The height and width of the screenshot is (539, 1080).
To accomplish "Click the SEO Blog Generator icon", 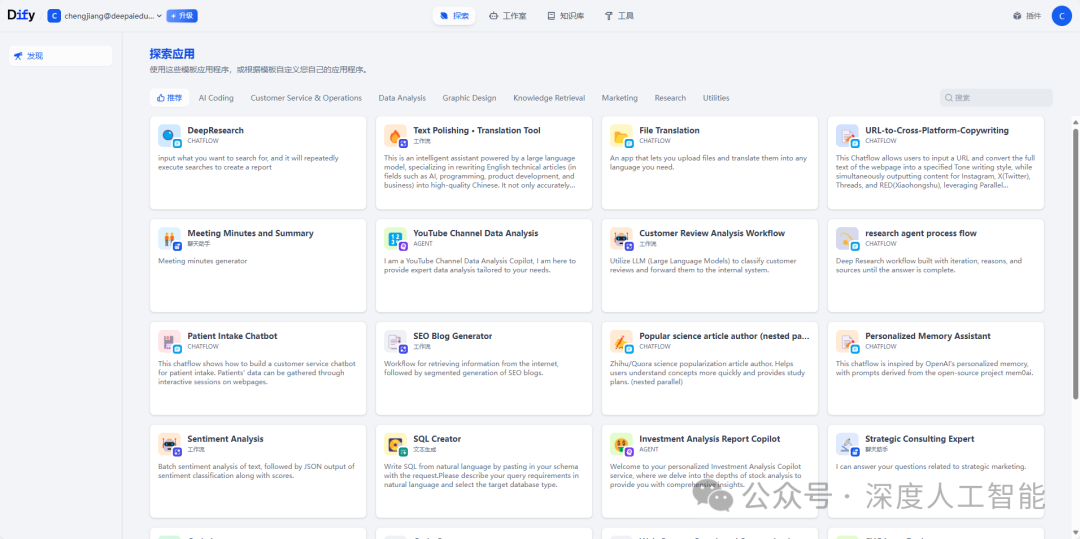I will (395, 341).
